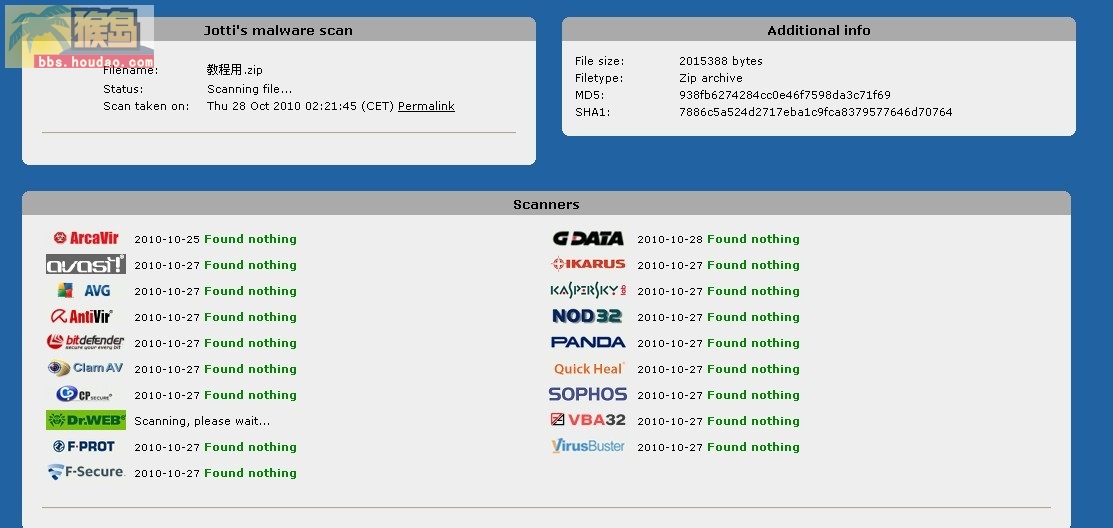Viewport: 1113px width, 528px height.
Task: Select the F-PROT logo
Action: (84, 446)
